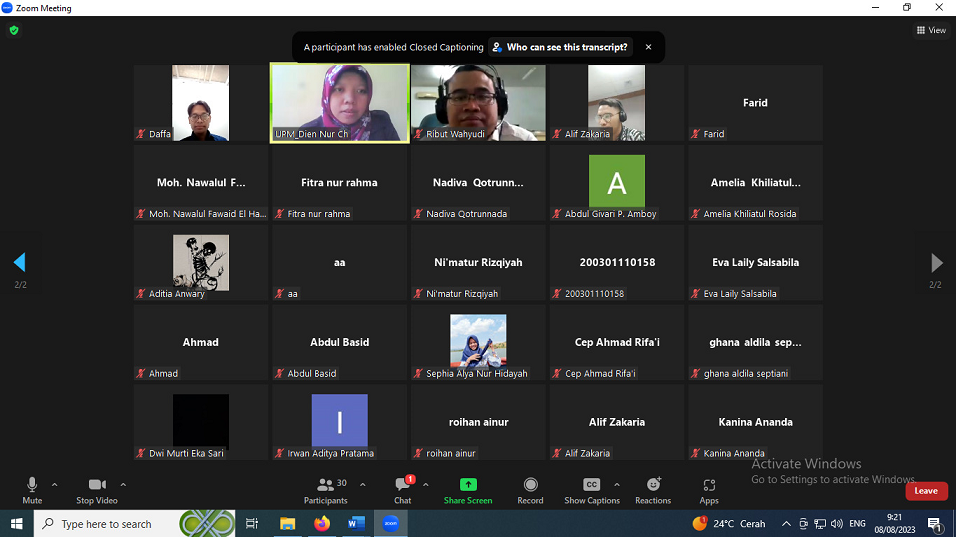956x537 pixels.
Task: Click Amelia Khiliatul Rosida tile
Action: click(x=755, y=183)
